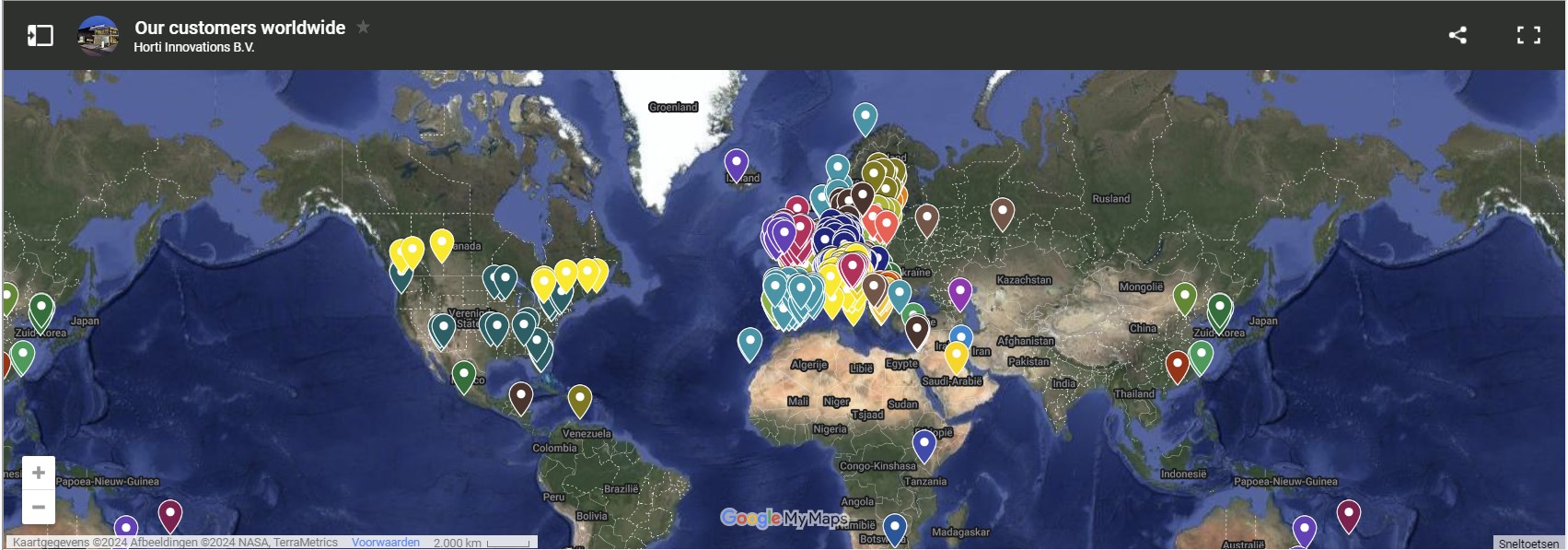Click the share map icon

1457,36
